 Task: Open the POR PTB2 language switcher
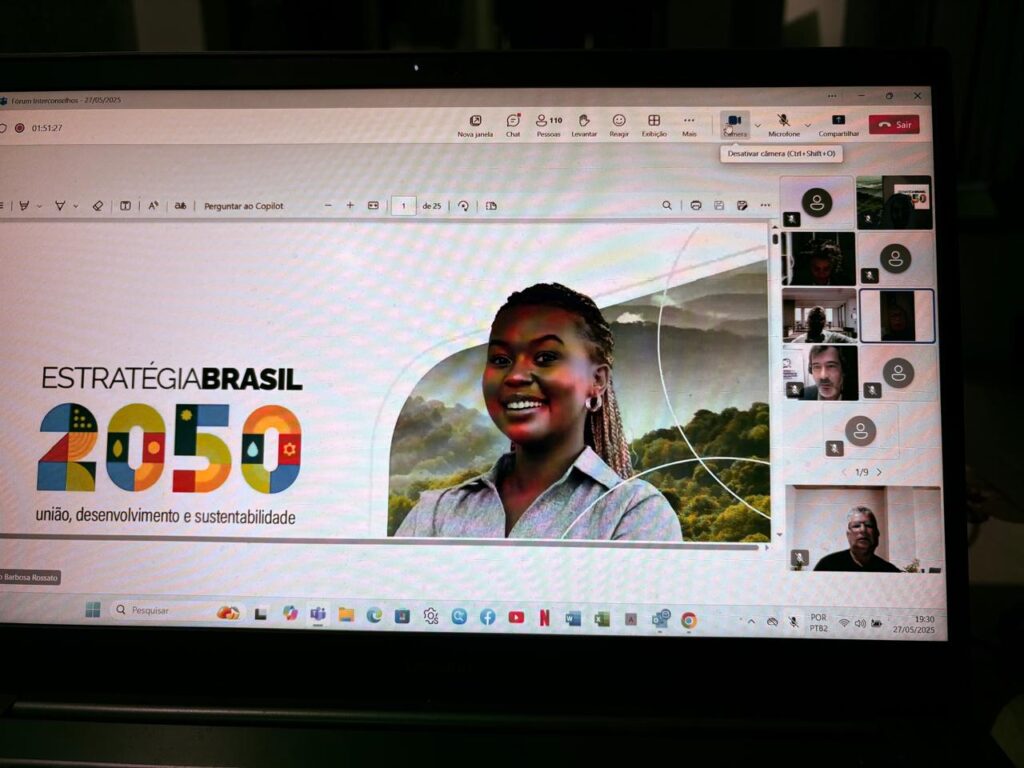click(818, 622)
